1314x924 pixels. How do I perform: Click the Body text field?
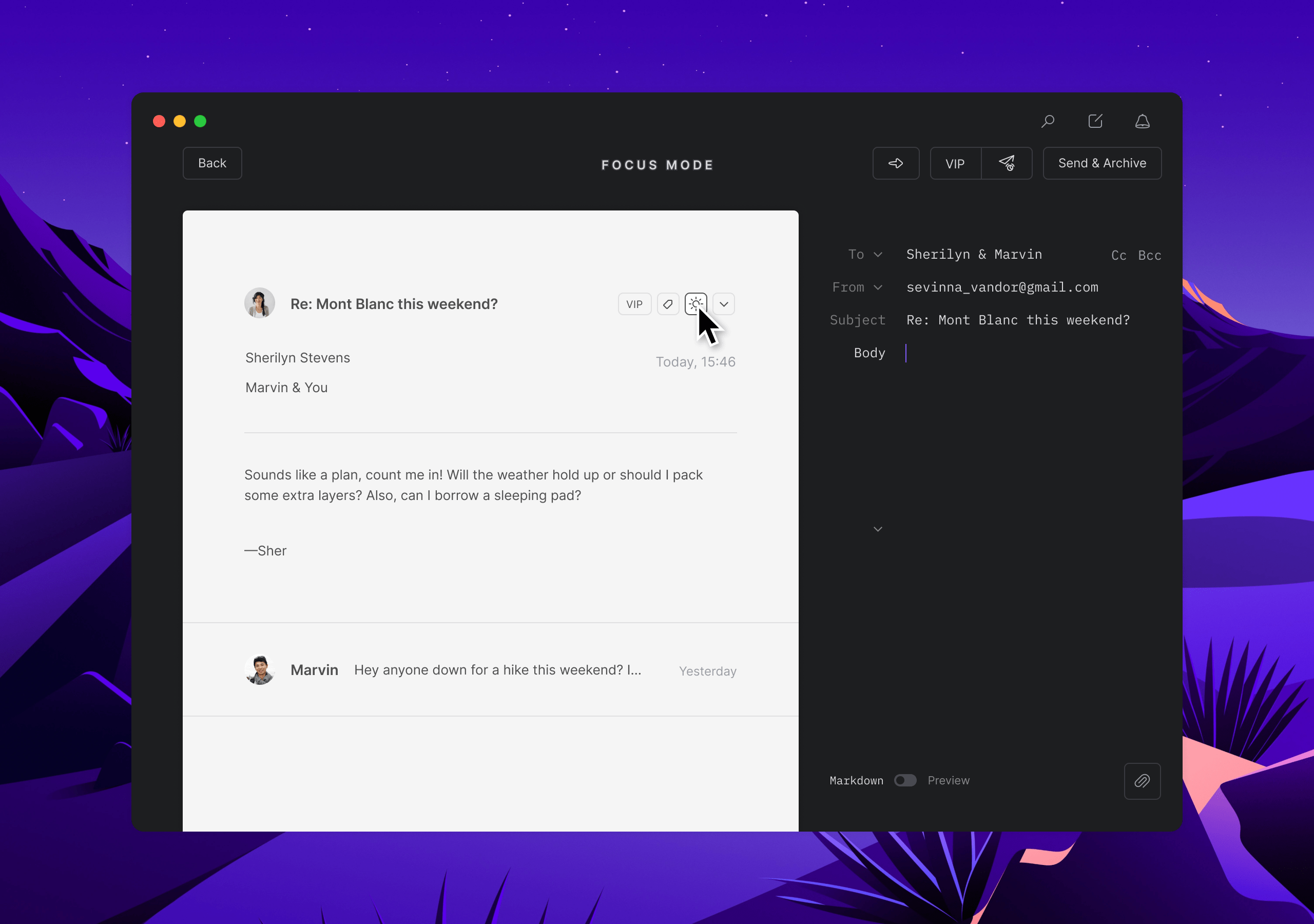click(x=1033, y=353)
